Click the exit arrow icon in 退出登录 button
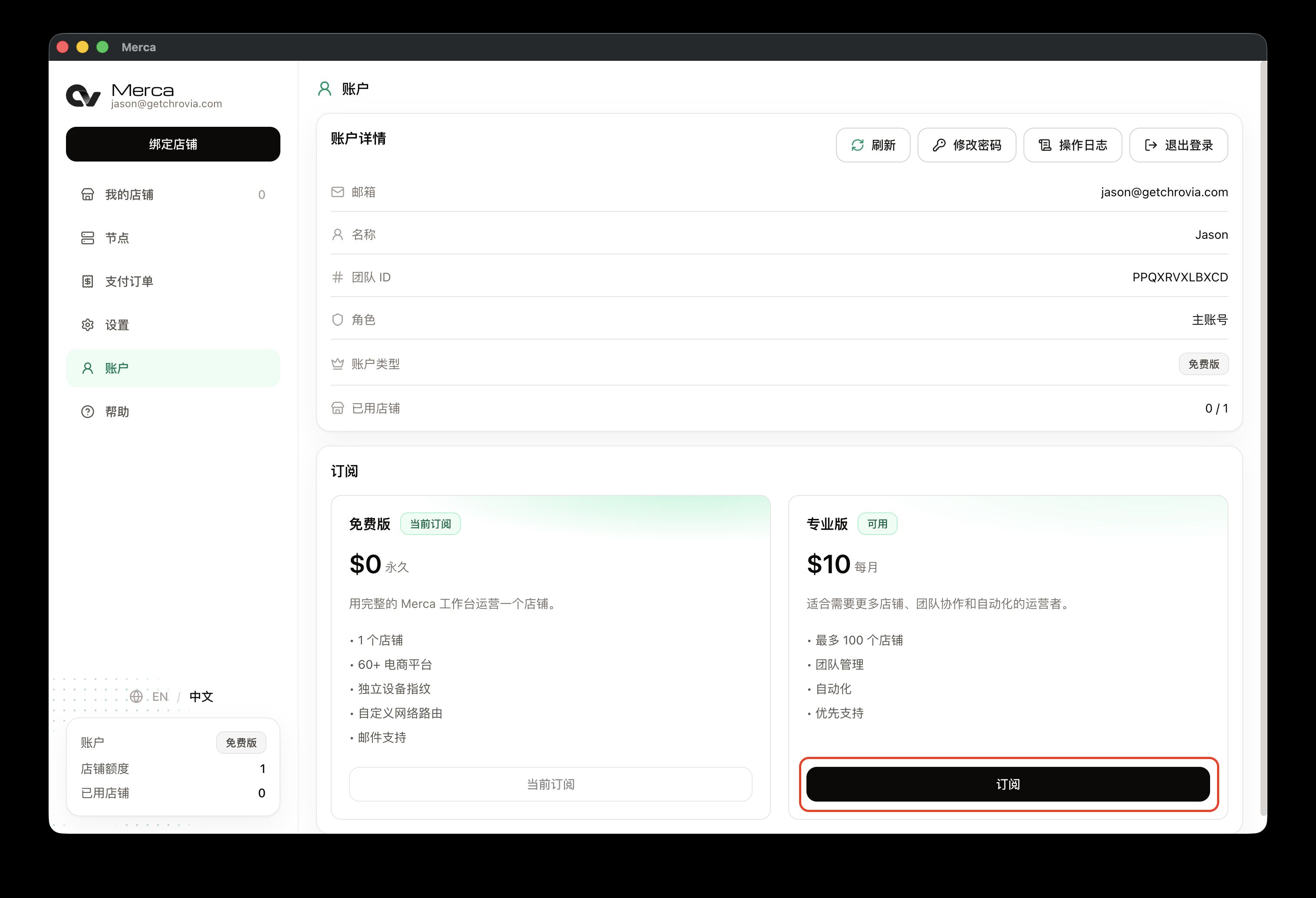The width and height of the screenshot is (1316, 898). click(1151, 145)
